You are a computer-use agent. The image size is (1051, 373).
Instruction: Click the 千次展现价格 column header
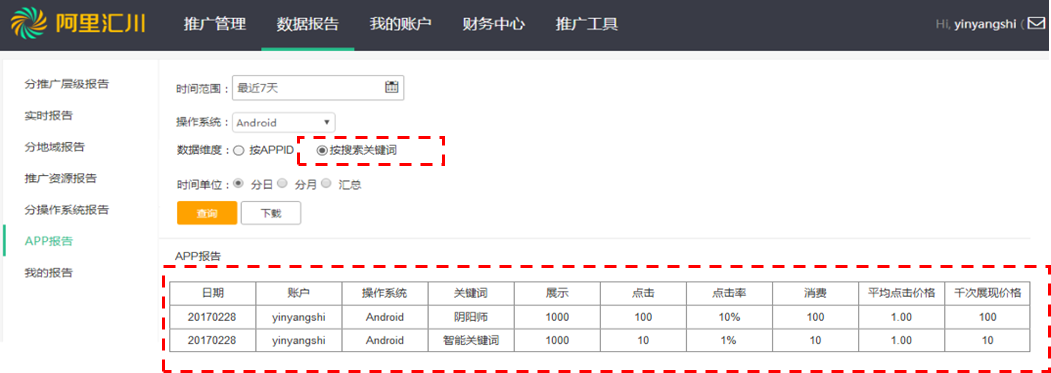(987, 293)
